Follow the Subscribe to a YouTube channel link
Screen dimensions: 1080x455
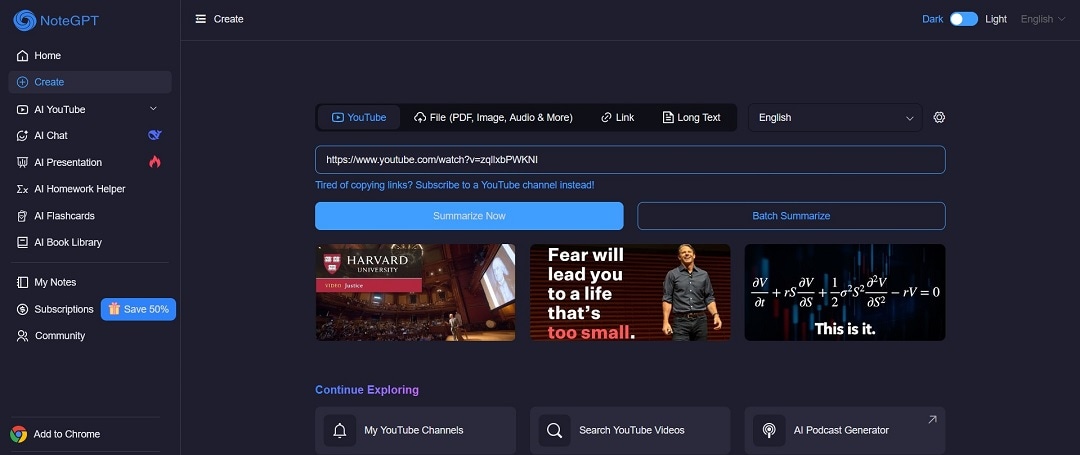[455, 185]
